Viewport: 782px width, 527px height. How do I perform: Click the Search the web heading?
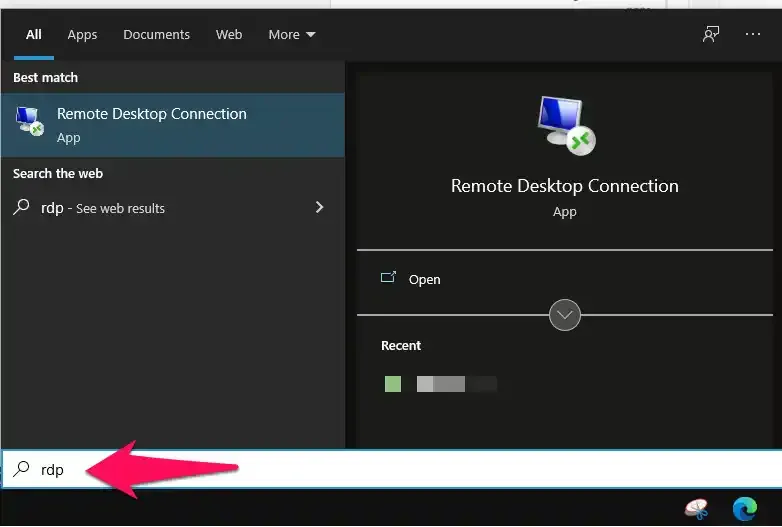[58, 174]
